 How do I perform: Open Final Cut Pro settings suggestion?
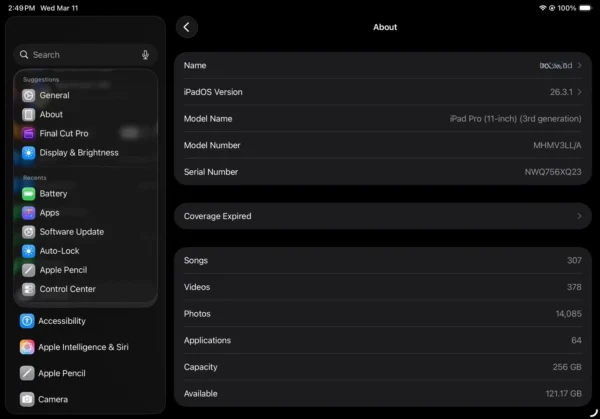(63, 134)
